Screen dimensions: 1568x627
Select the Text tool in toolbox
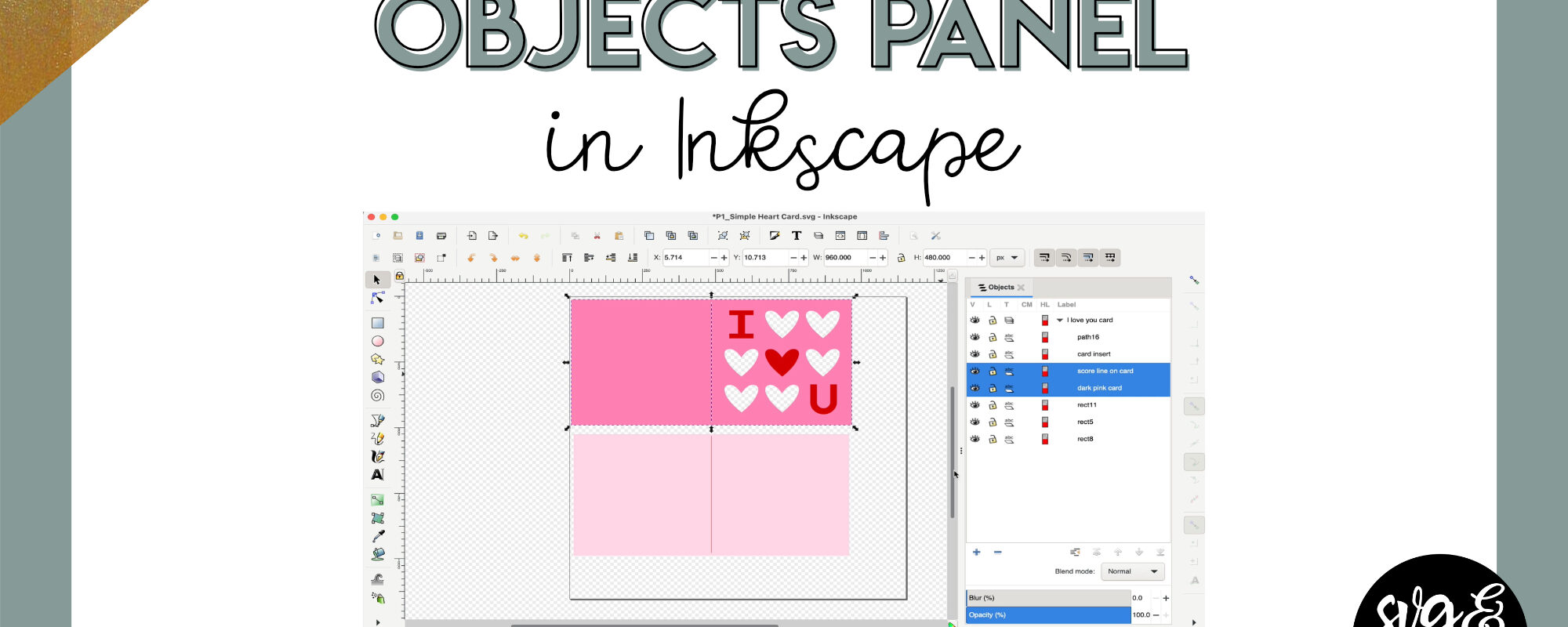[x=377, y=474]
